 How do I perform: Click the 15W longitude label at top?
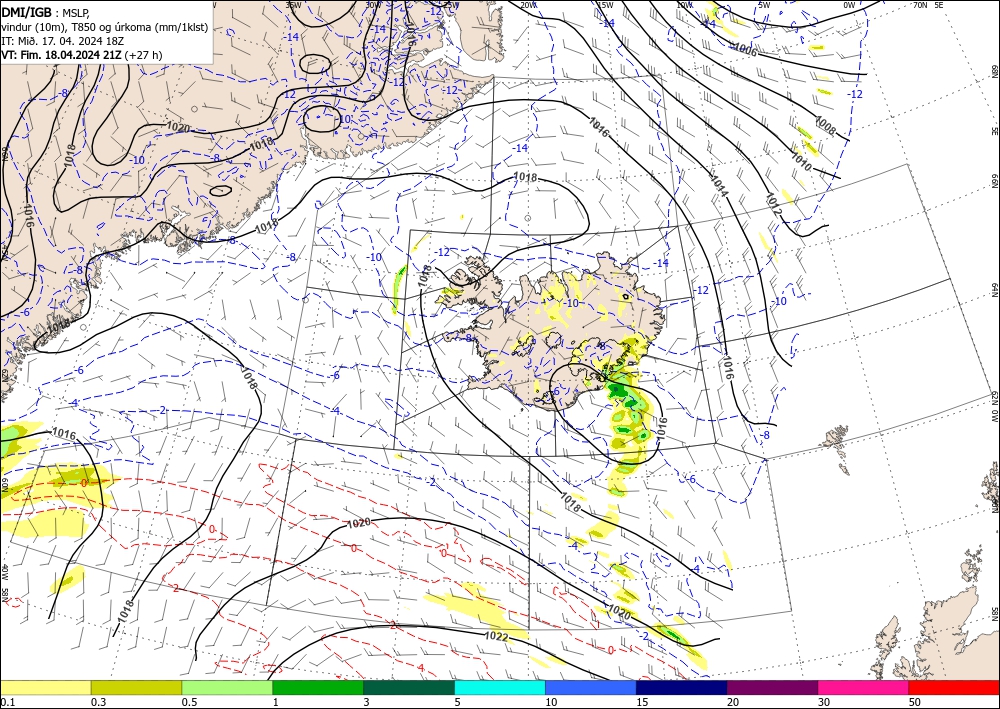tap(605, 5)
